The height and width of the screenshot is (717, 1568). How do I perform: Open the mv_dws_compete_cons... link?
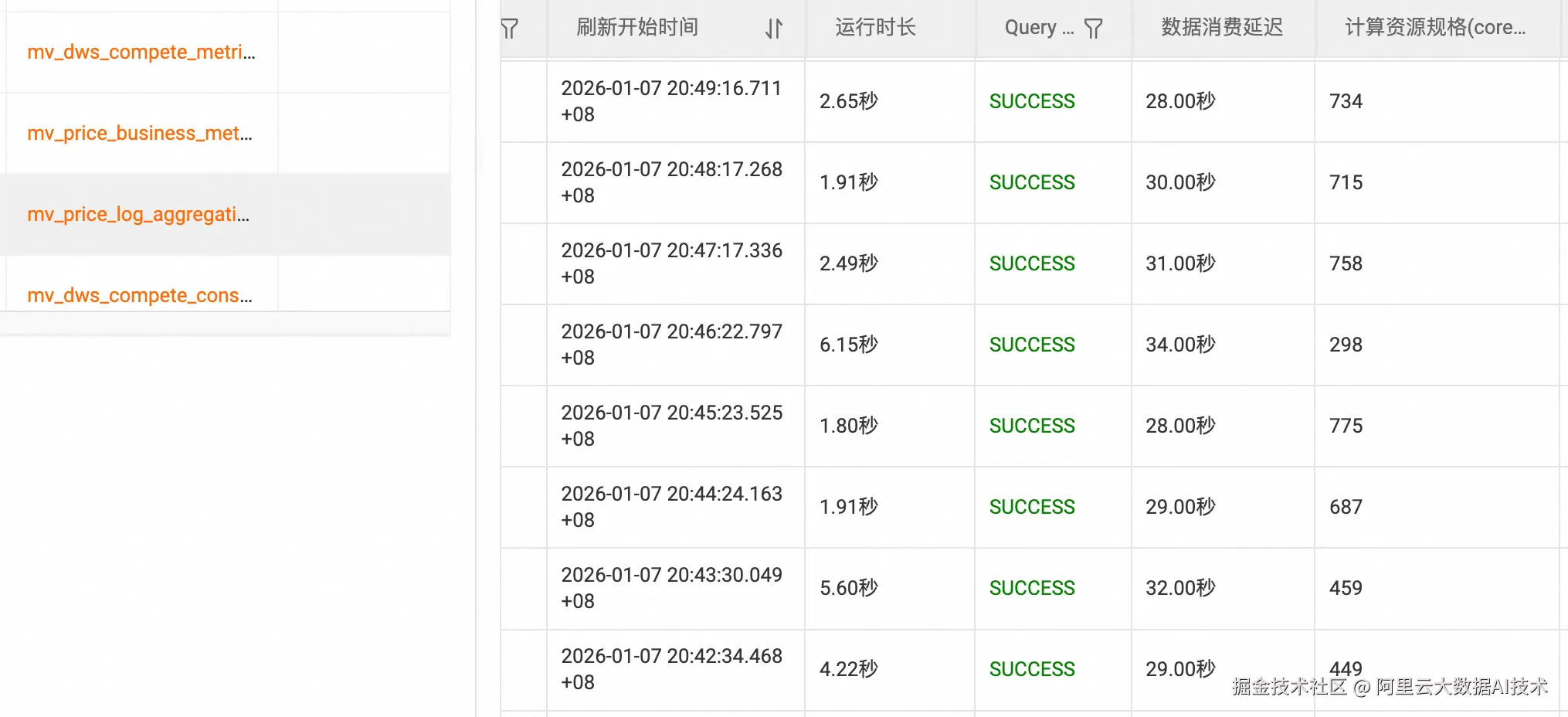coord(140,296)
